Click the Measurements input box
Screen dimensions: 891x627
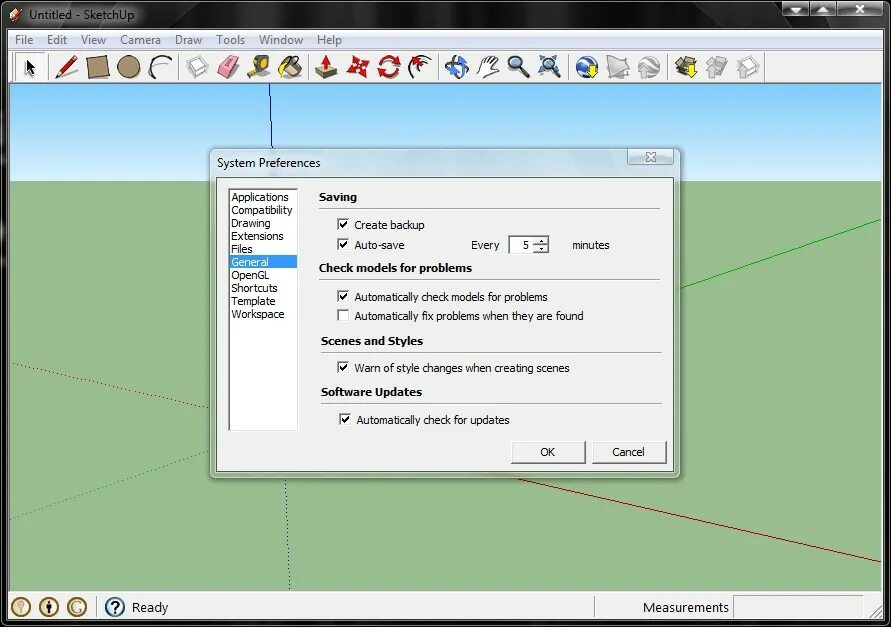tap(798, 607)
